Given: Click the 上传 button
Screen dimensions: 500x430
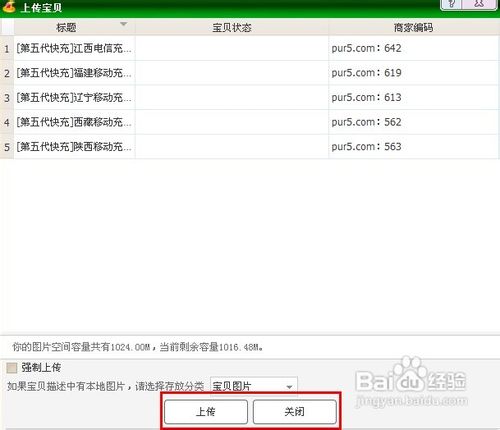Looking at the screenshot, I should (x=206, y=412).
